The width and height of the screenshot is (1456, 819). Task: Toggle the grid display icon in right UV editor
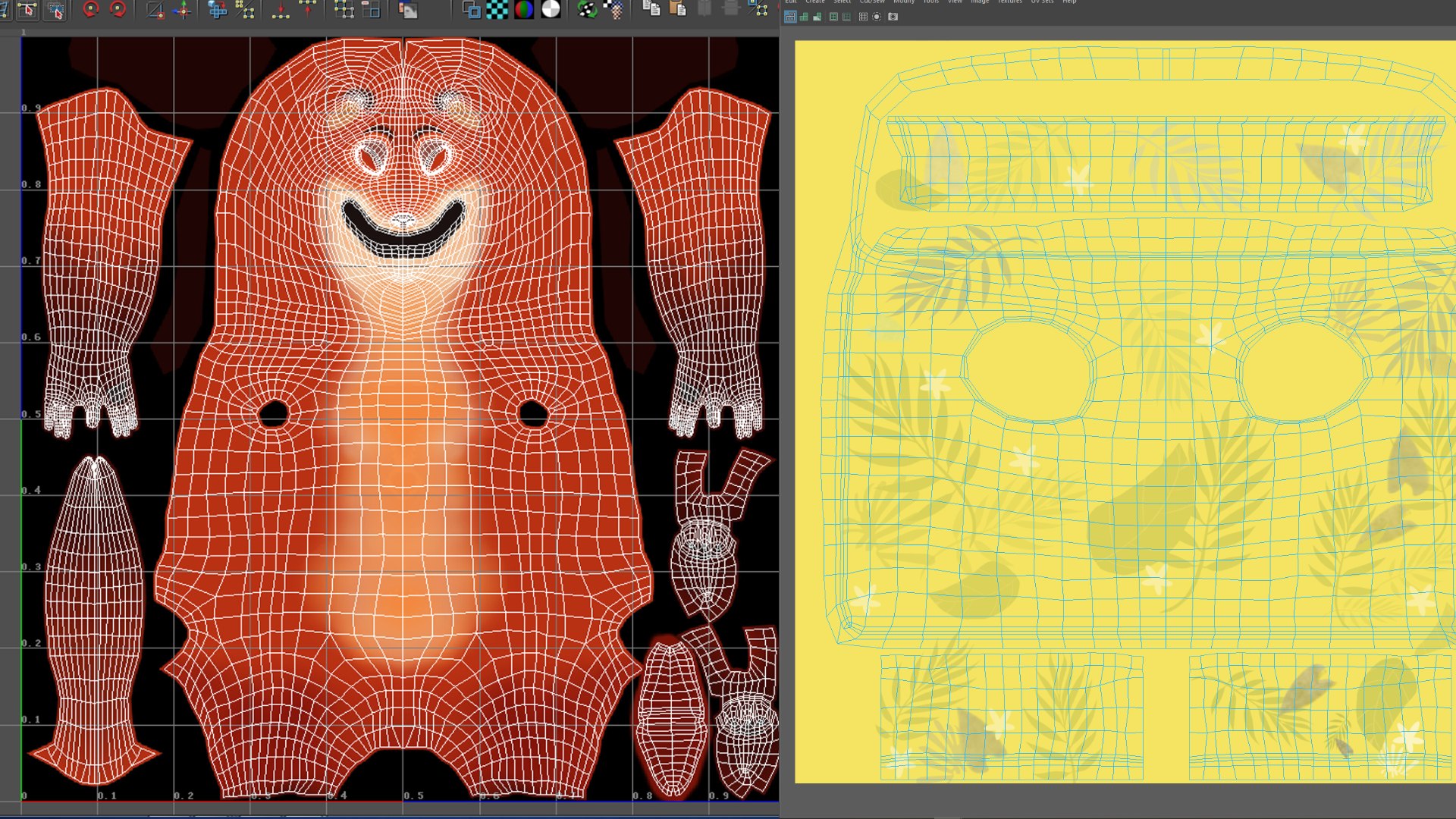click(x=863, y=17)
